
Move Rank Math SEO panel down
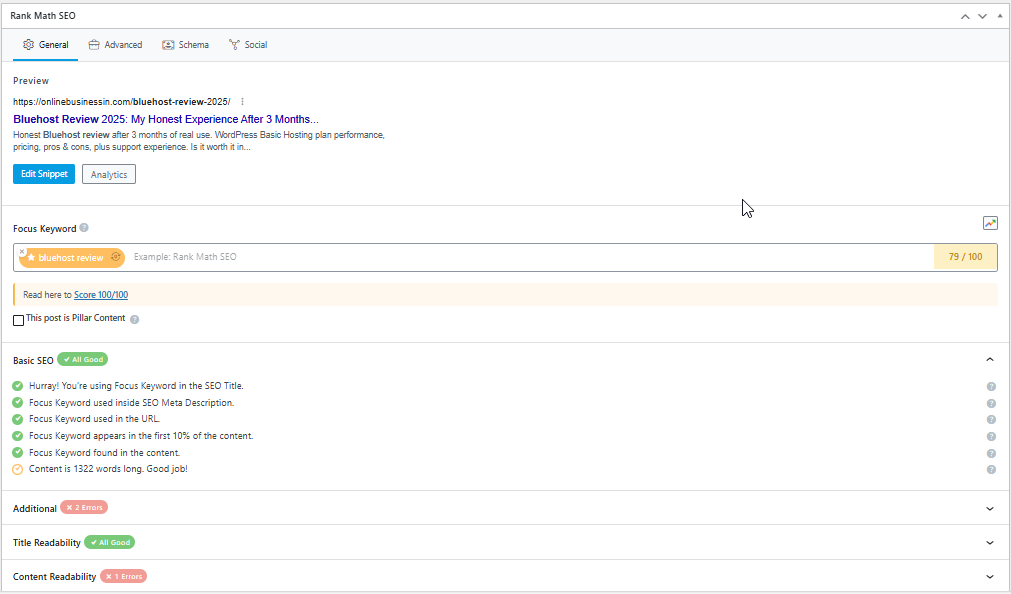(x=982, y=16)
